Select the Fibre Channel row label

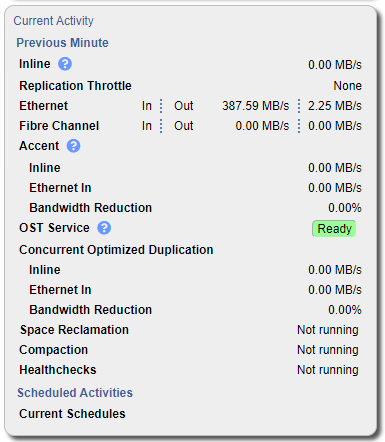[x=59, y=126]
